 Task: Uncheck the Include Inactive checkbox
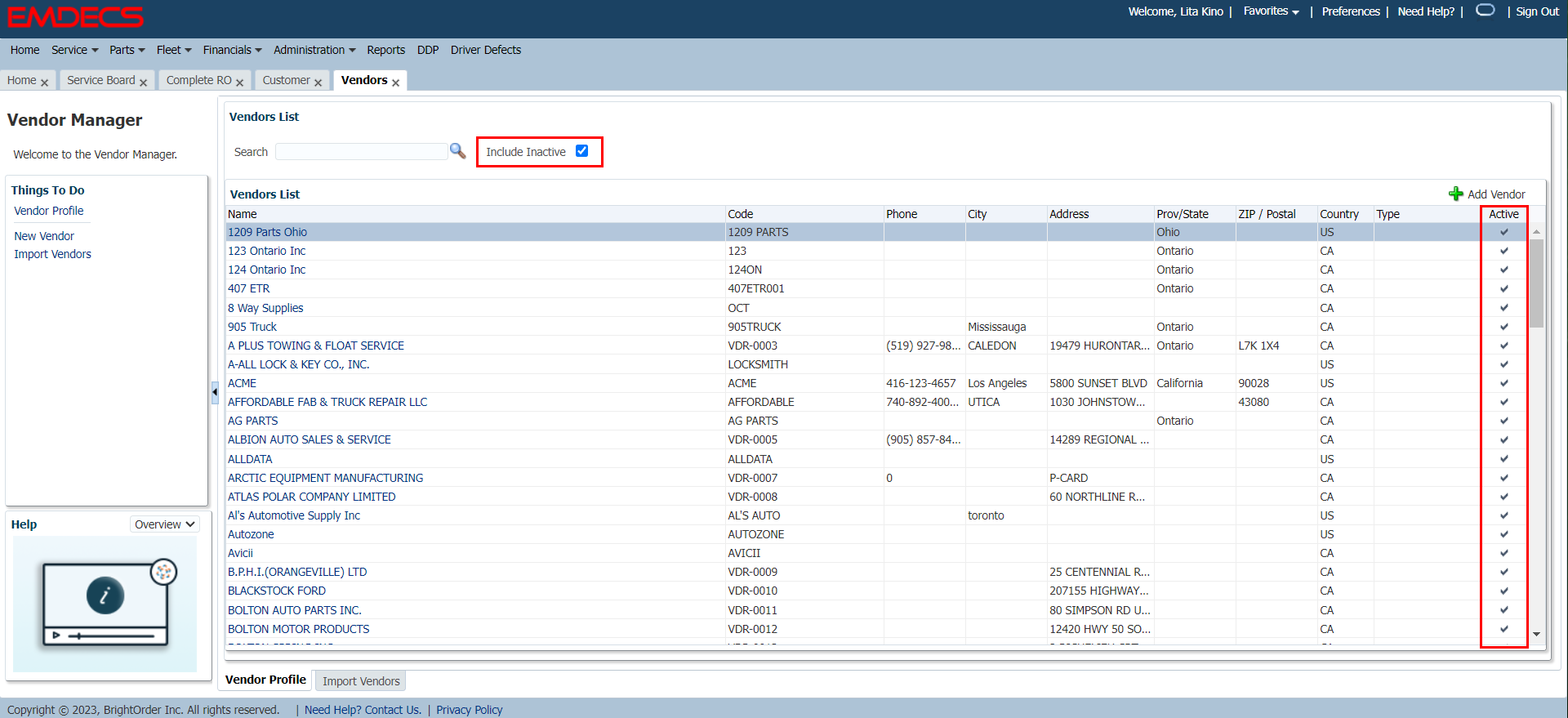pyautogui.click(x=581, y=151)
